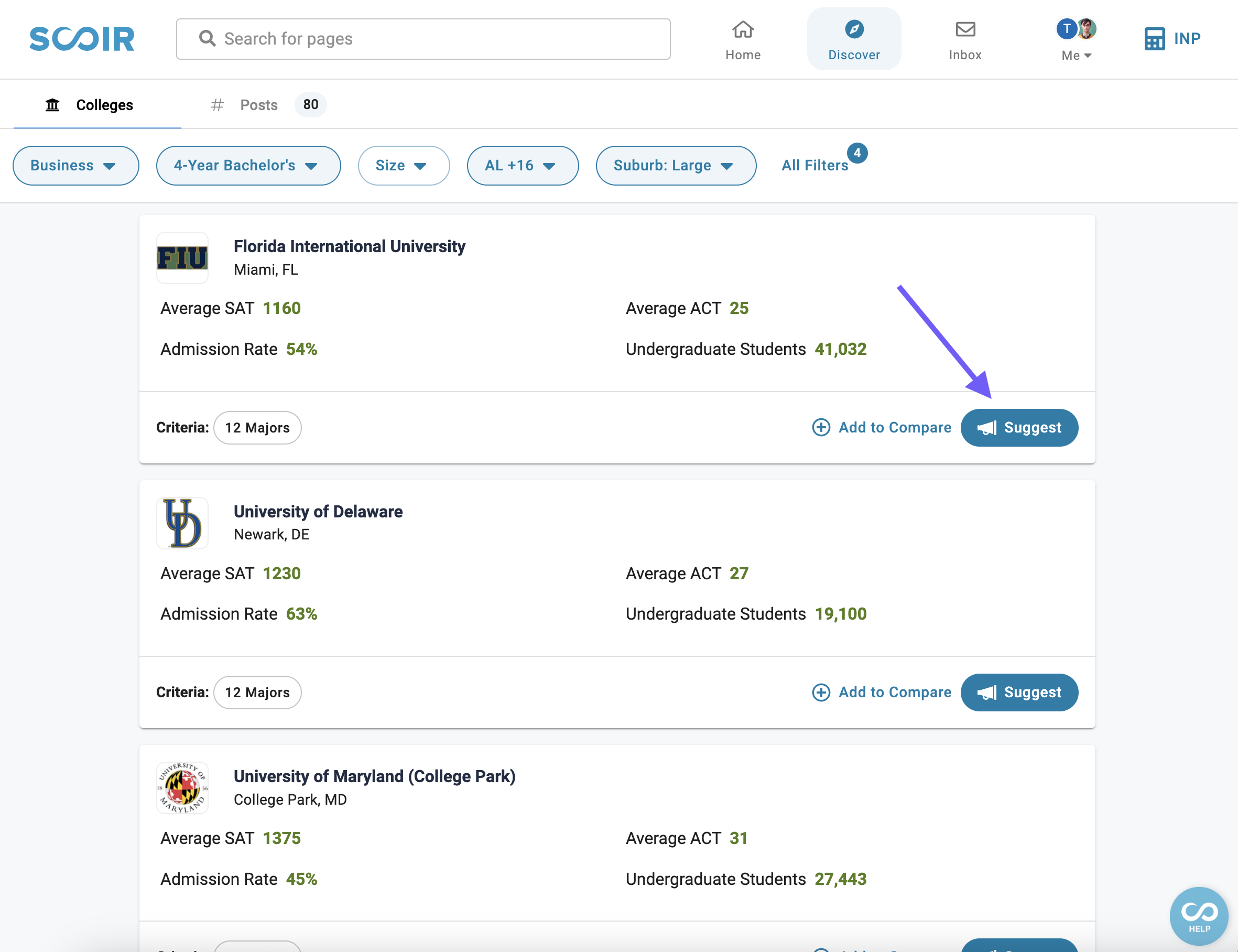This screenshot has width=1238, height=952.
Task: Open University of Delaware page
Action: click(x=318, y=512)
